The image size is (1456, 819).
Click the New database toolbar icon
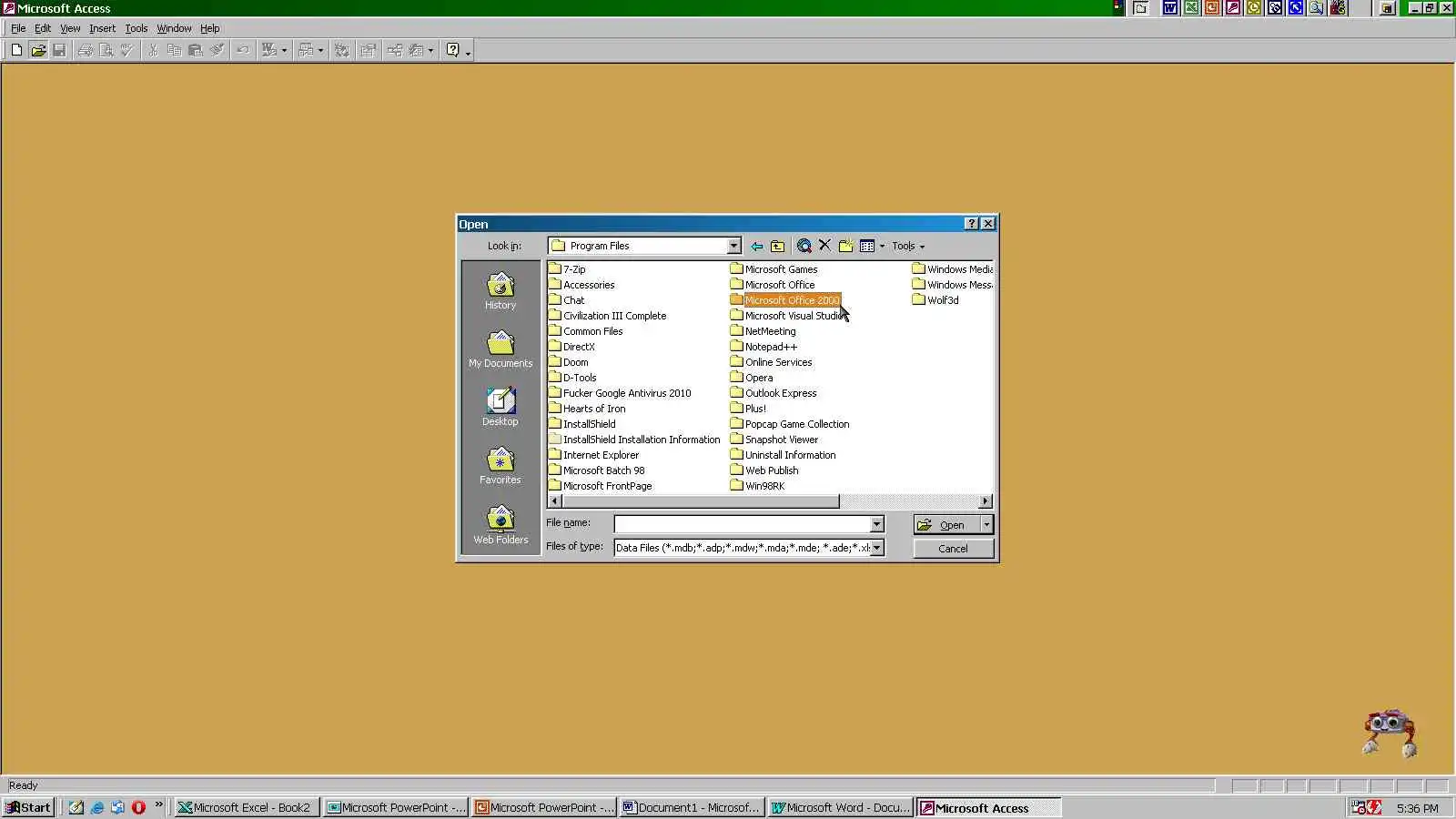pyautogui.click(x=16, y=50)
